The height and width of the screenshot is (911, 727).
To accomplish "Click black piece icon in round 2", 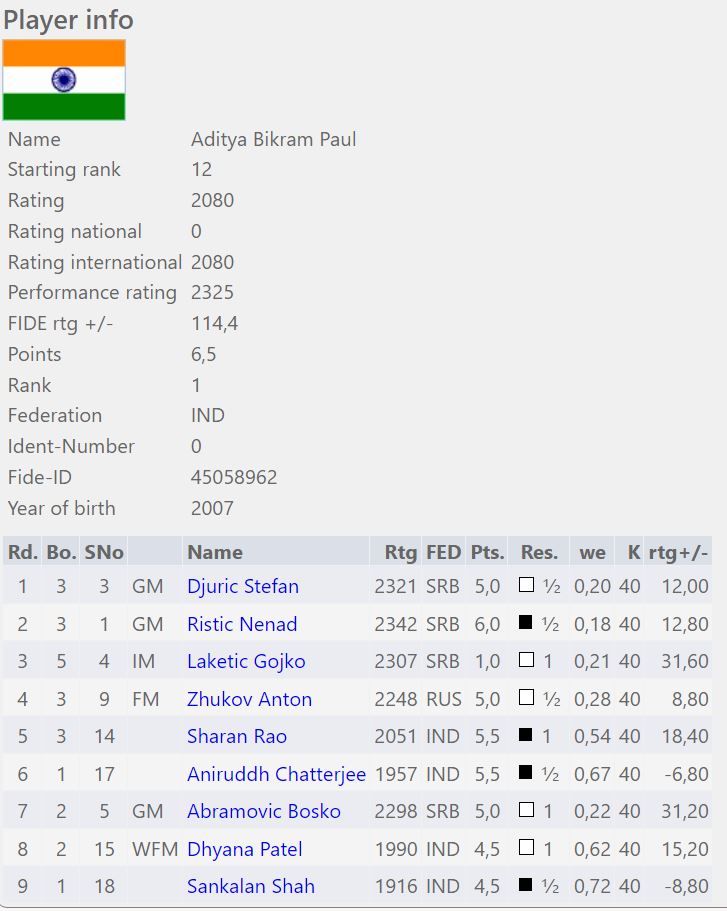I will (526, 623).
